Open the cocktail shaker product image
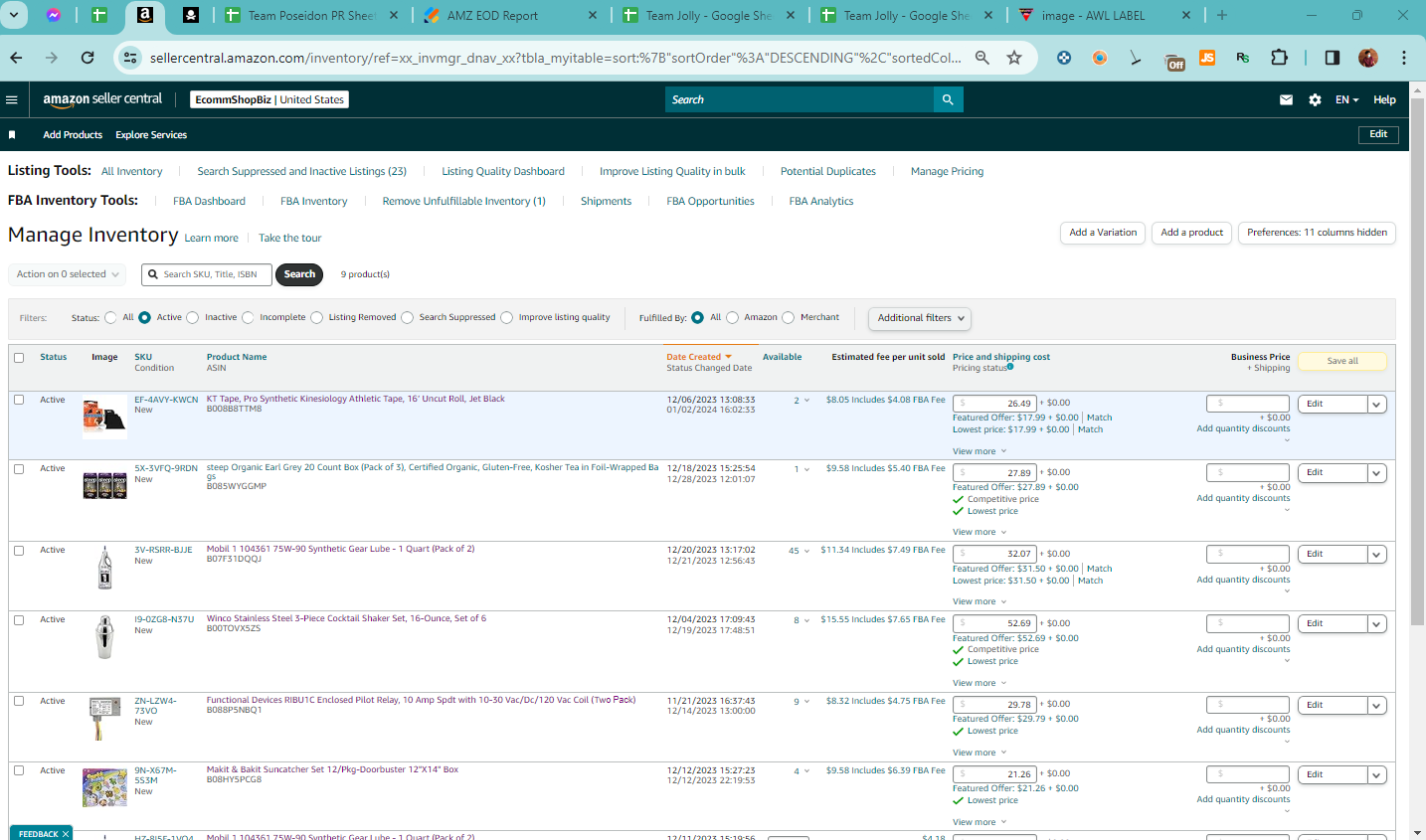 (104, 637)
